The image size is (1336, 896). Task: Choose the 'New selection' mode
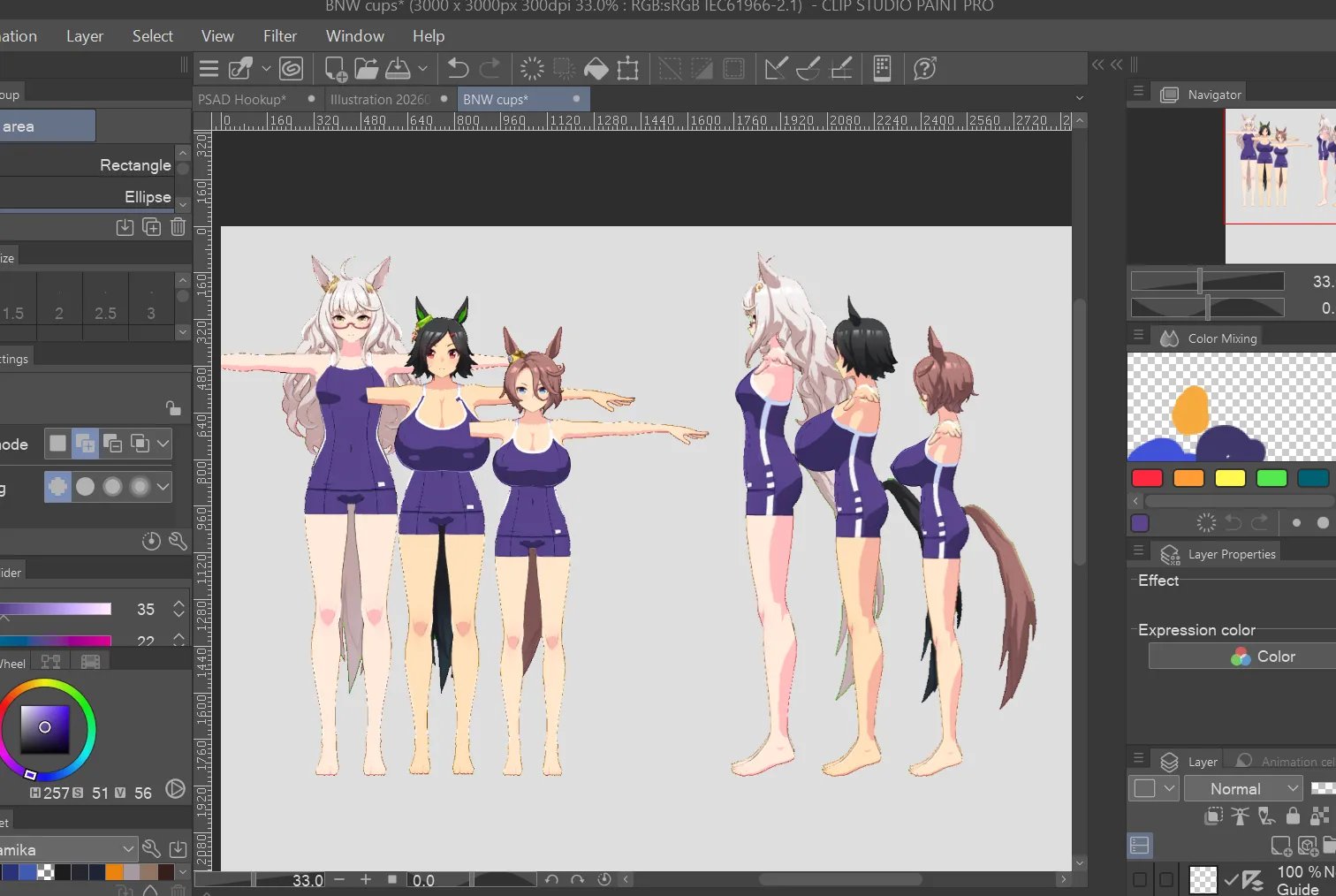(x=57, y=444)
